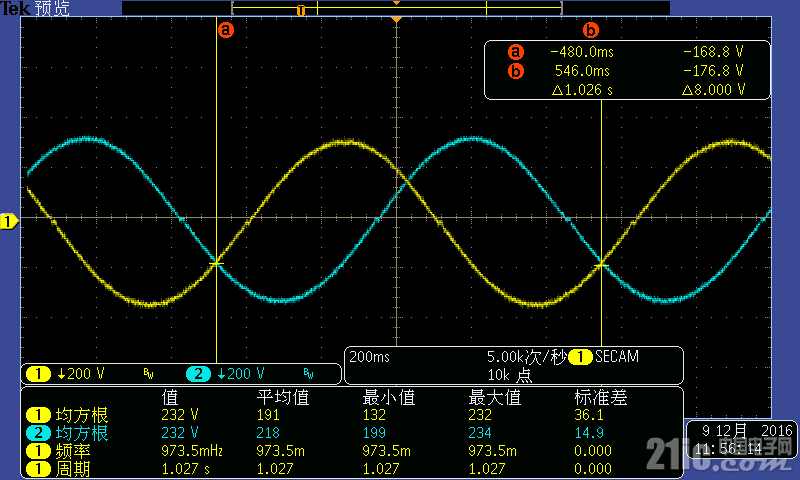
Task: Click the frequency value 973.5mHz
Action: tap(192, 451)
